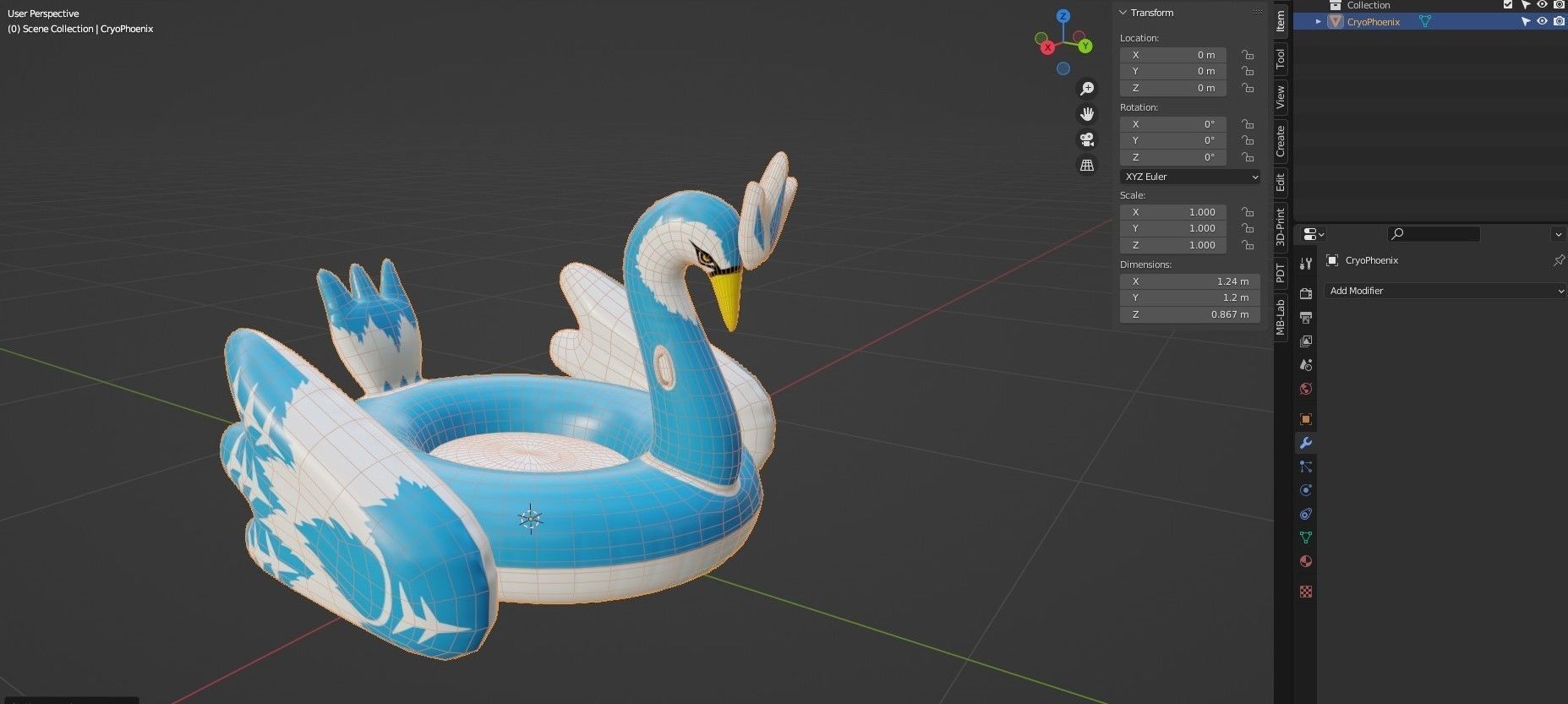Open the Object Data (mesh) properties tab

pyautogui.click(x=1306, y=538)
